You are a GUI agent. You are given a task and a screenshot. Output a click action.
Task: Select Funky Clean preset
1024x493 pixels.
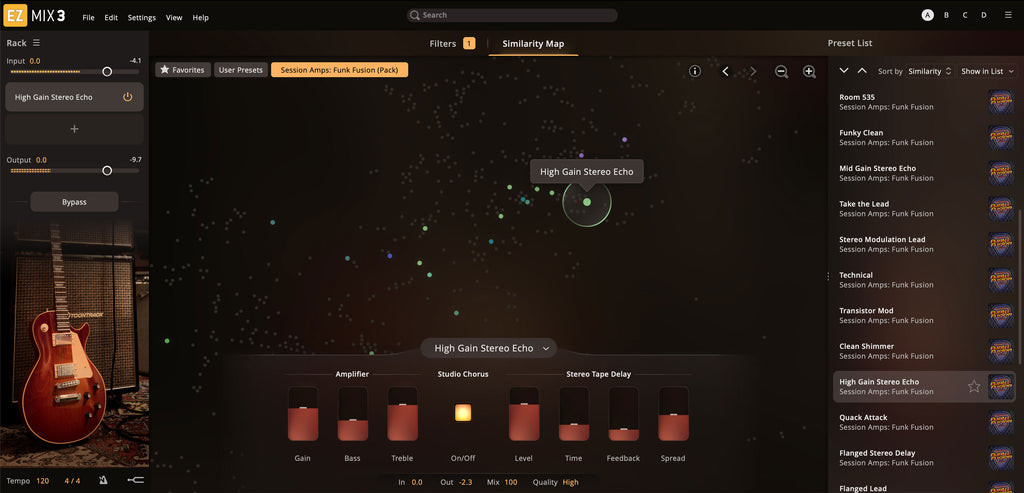pyautogui.click(x=925, y=138)
